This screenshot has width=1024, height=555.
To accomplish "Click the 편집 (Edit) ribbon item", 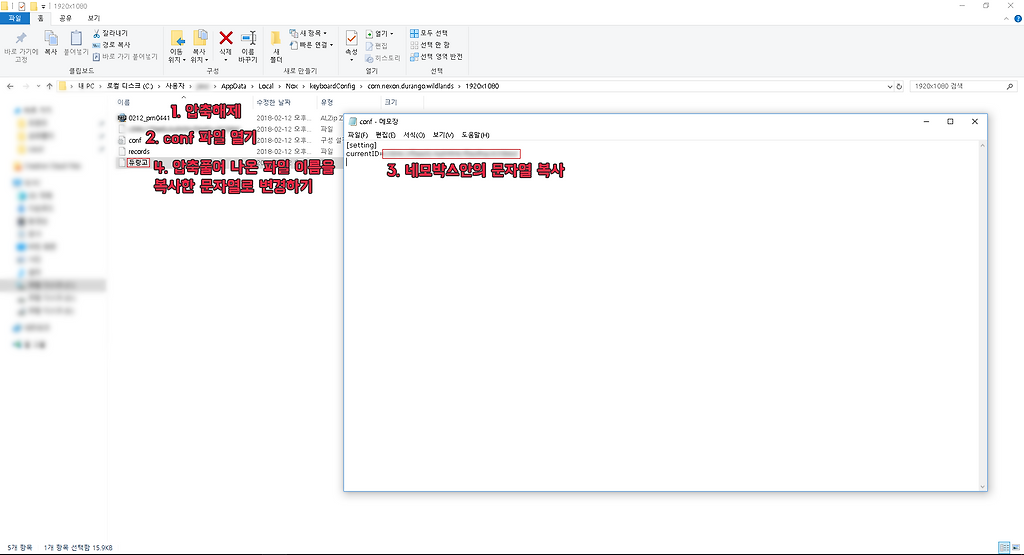I will (377, 46).
